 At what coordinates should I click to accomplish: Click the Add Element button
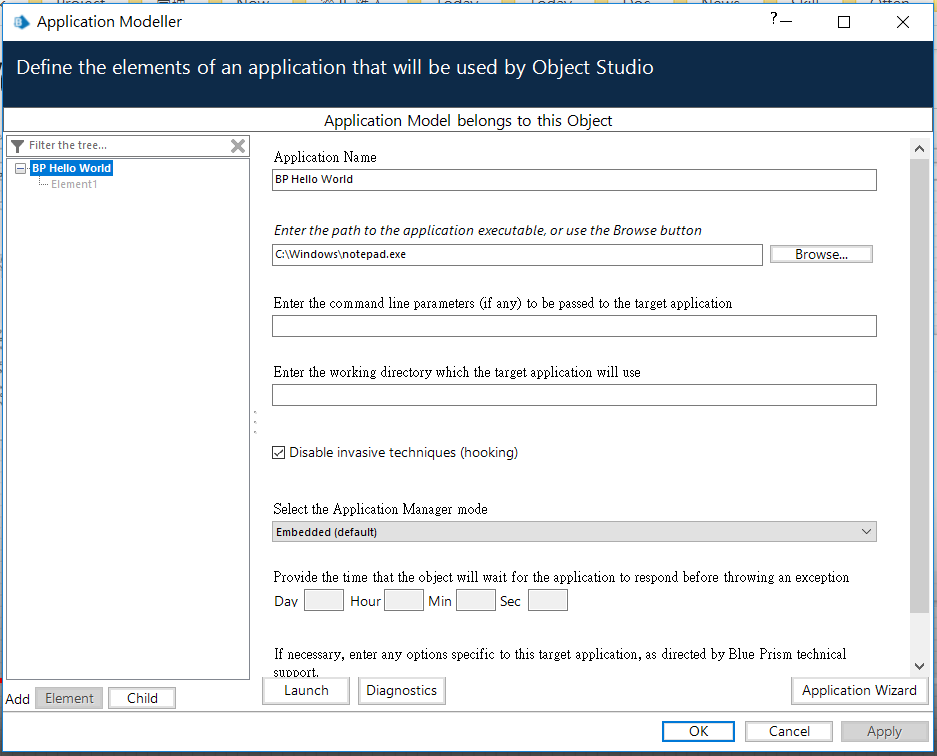[69, 698]
